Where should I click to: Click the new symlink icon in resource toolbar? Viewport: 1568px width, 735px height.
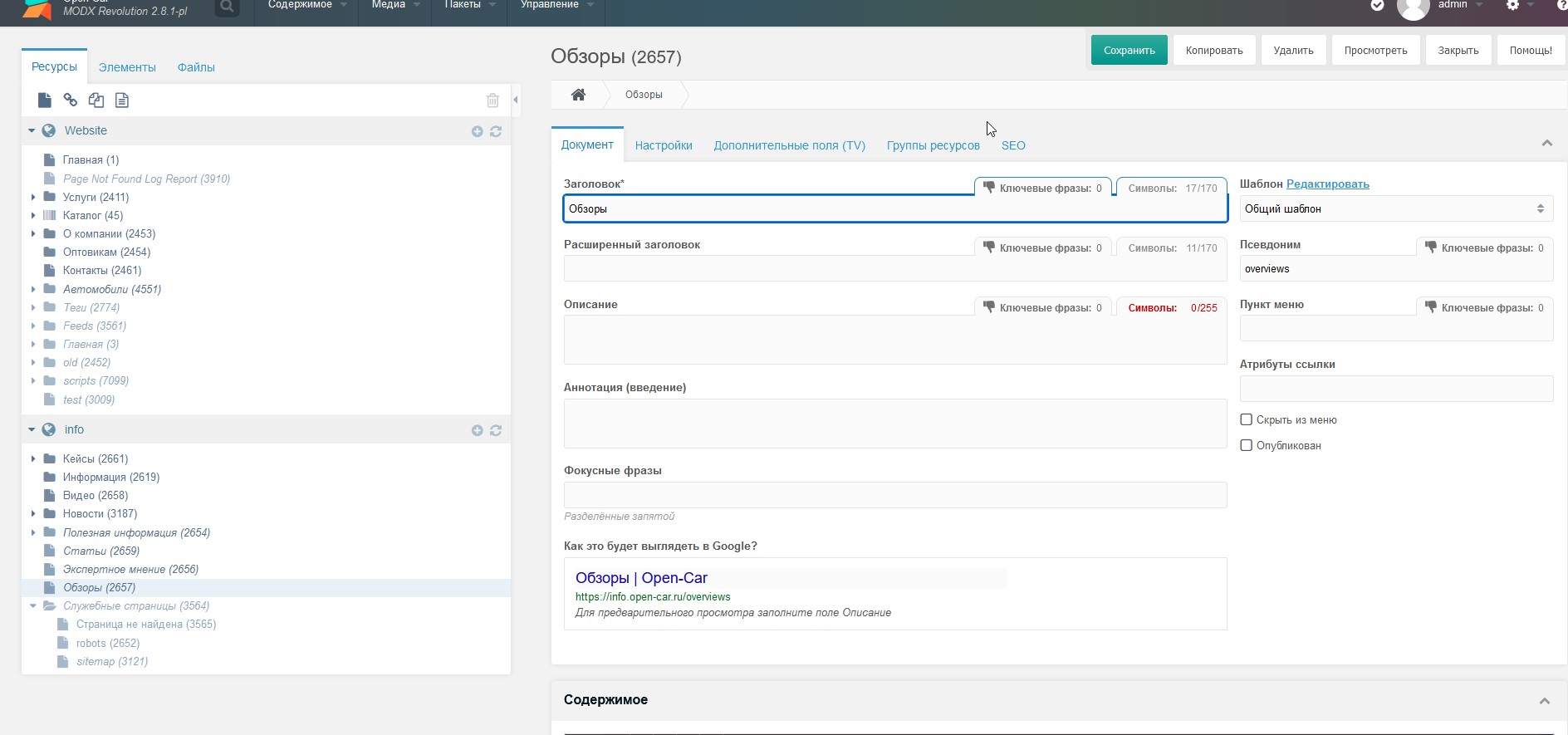point(96,100)
